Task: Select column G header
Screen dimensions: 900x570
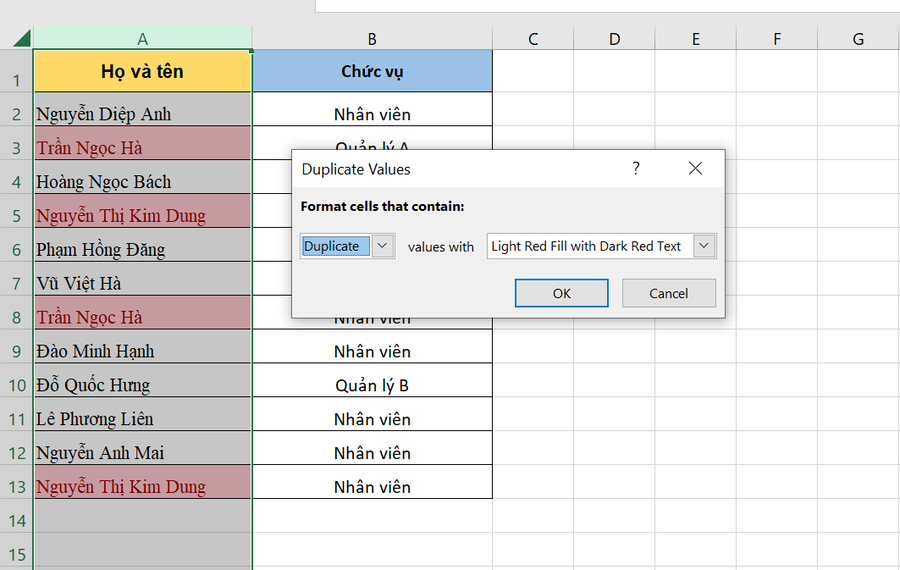Action: 858,39
